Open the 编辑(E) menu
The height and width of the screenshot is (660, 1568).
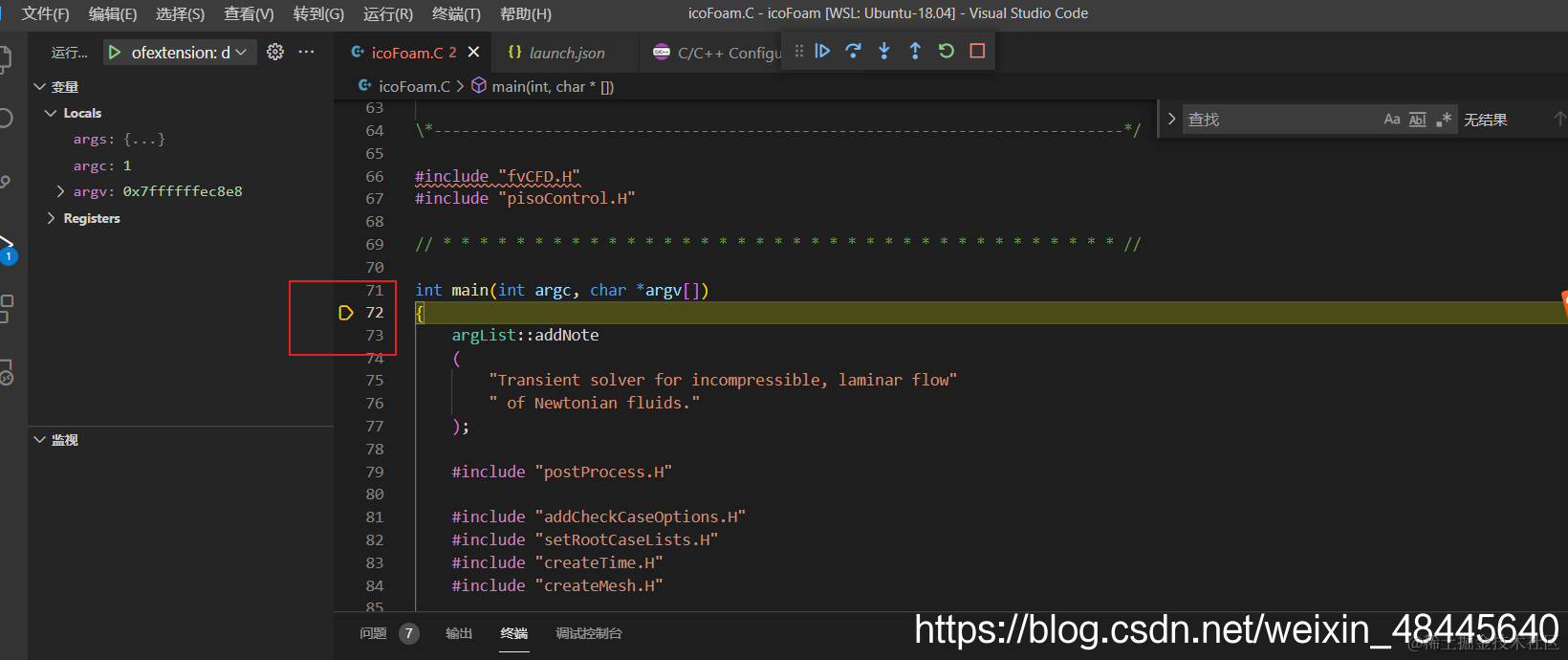(x=113, y=13)
